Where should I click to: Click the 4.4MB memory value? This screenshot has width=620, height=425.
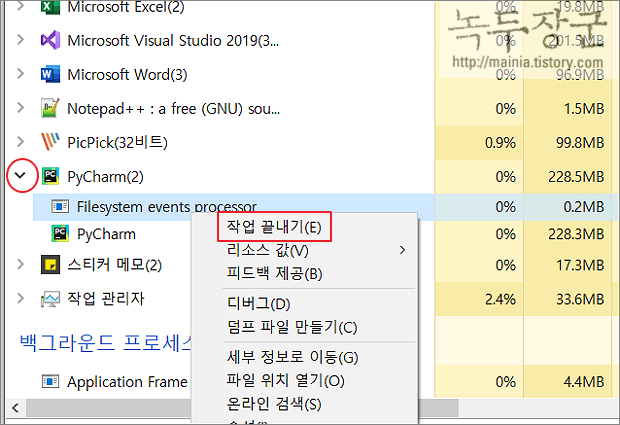pos(584,382)
